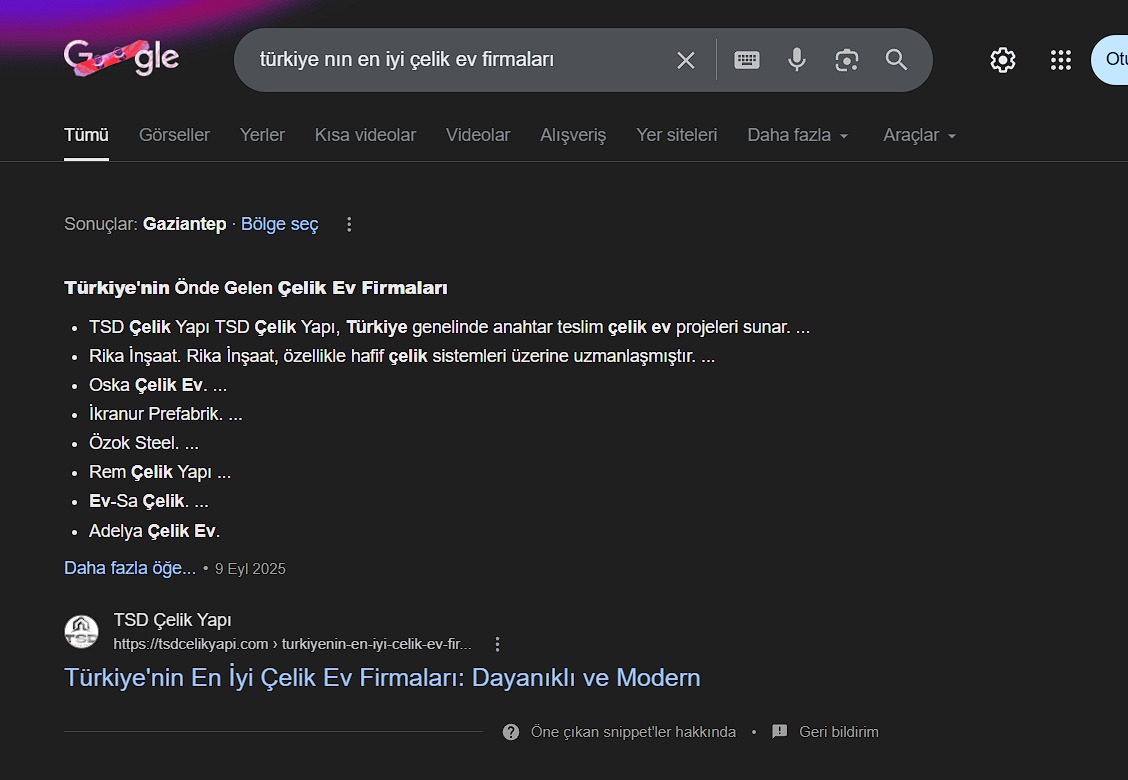
Task: Search by image using camera lens icon
Action: [846, 60]
